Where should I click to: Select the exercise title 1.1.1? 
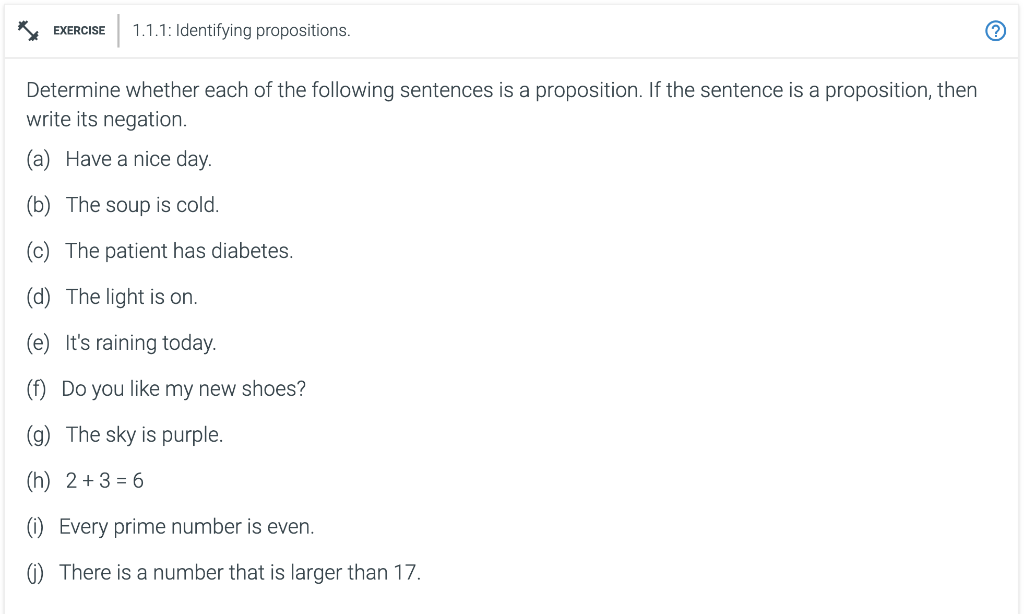[x=241, y=30]
